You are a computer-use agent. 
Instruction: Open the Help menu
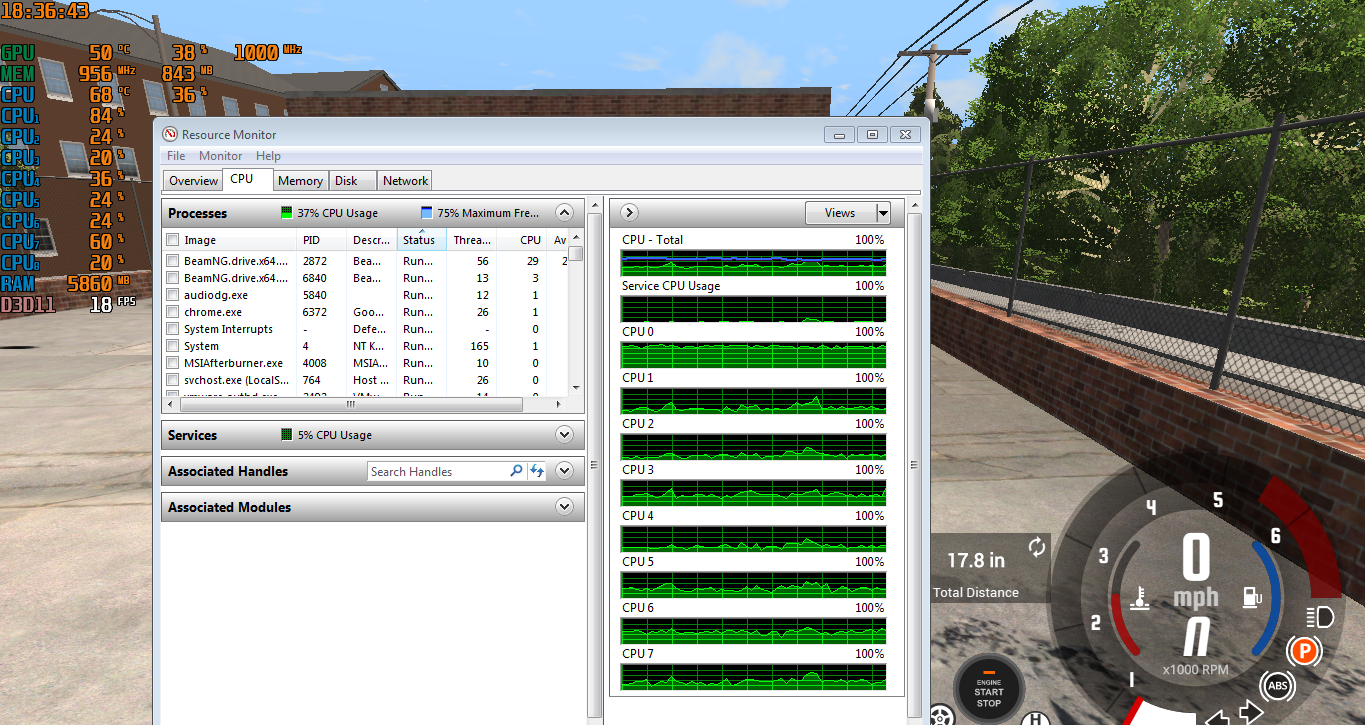268,156
